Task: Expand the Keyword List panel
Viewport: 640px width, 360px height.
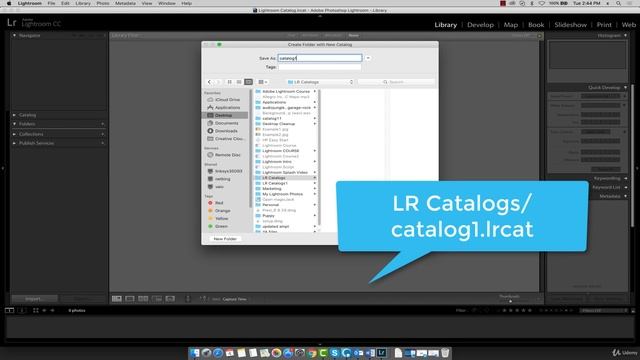Action: pyautogui.click(x=626, y=187)
